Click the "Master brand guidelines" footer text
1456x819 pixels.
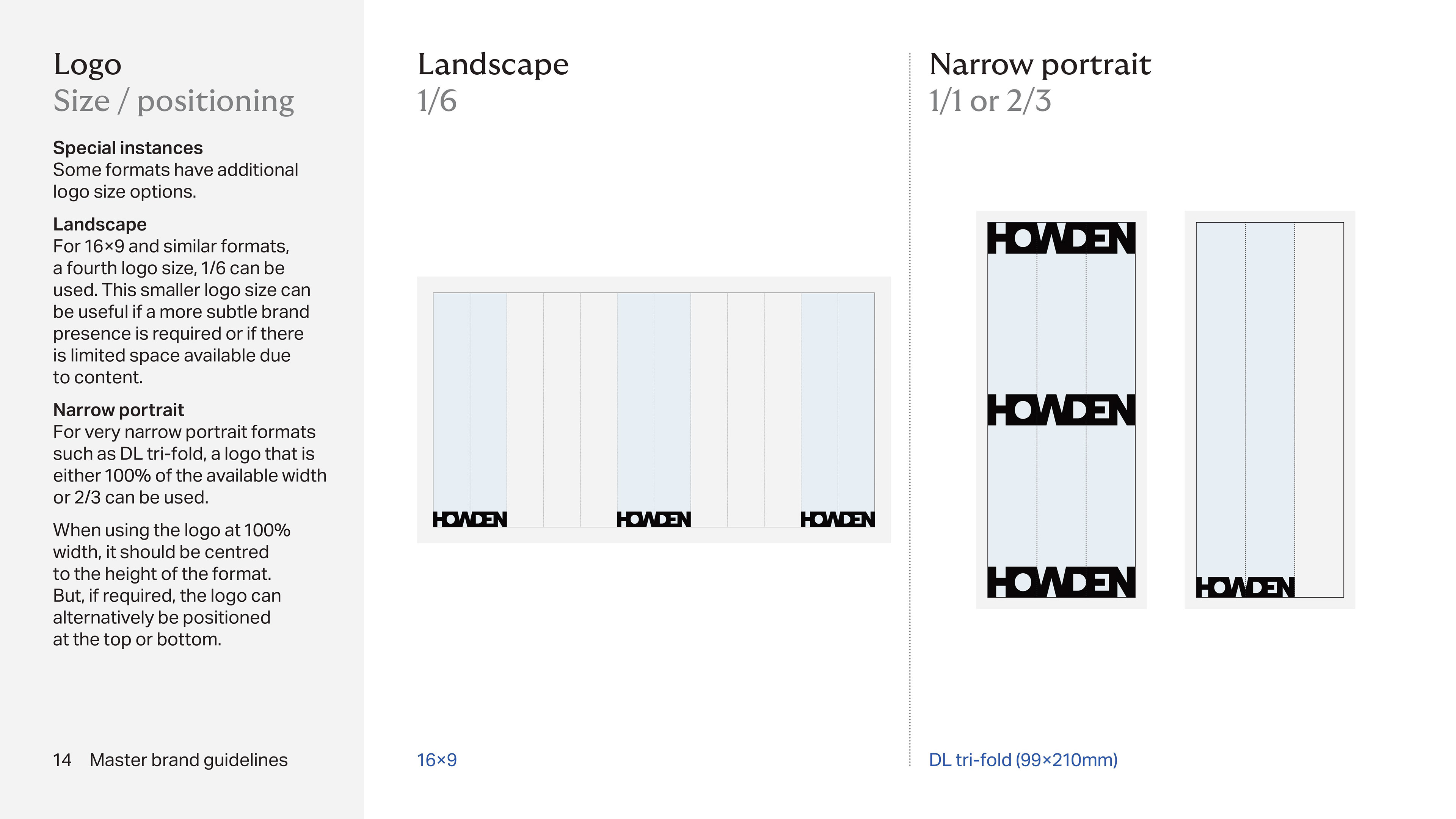click(x=188, y=759)
